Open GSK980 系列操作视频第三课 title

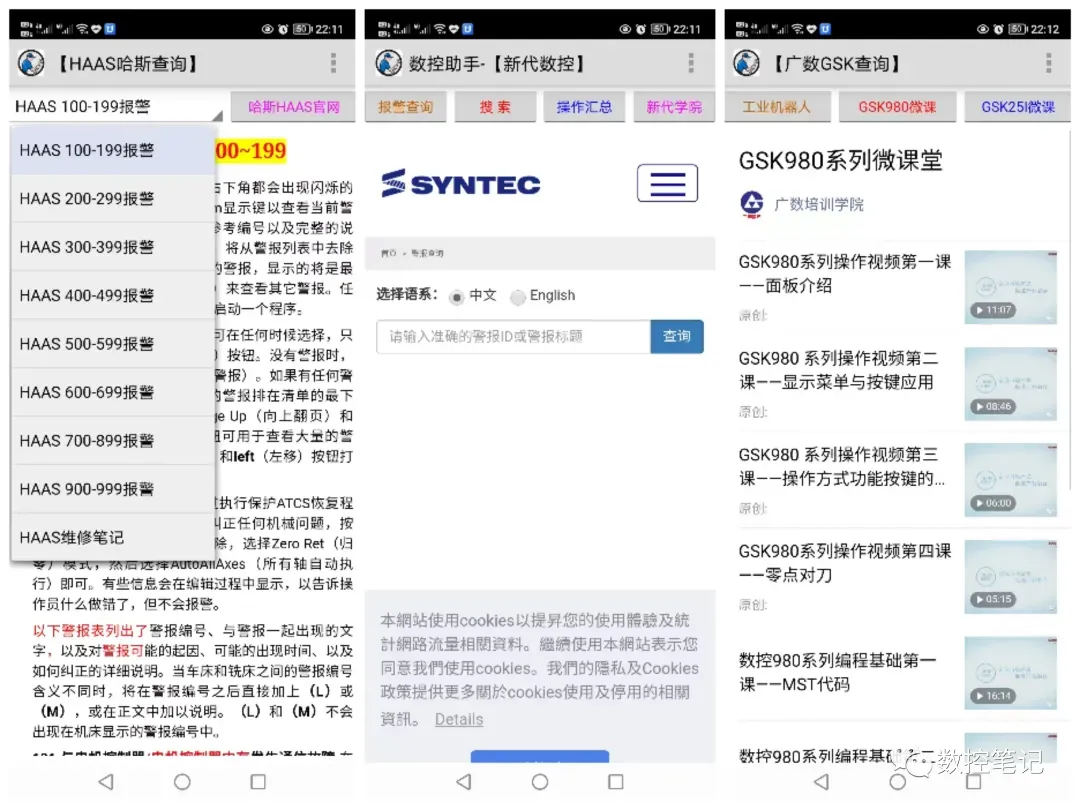tap(842, 466)
